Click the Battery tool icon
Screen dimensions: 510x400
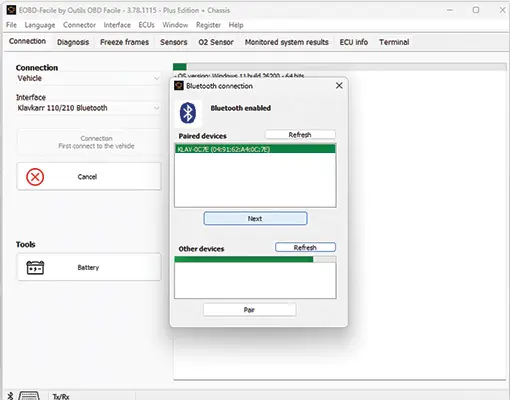(35, 267)
